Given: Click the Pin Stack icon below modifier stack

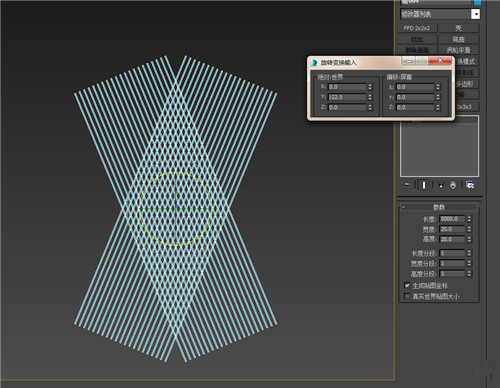Looking at the screenshot, I should point(406,185).
